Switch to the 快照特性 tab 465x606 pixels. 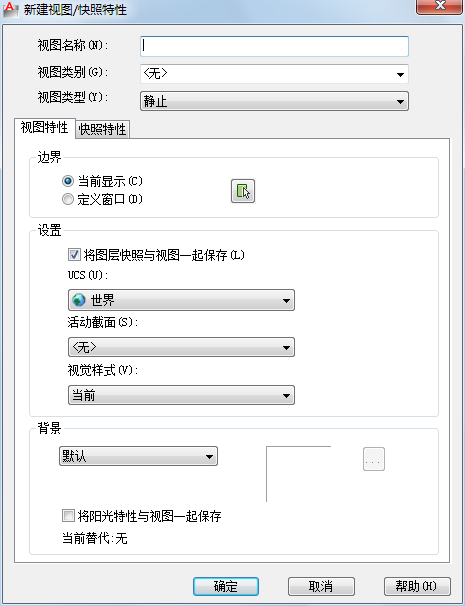tap(102, 129)
